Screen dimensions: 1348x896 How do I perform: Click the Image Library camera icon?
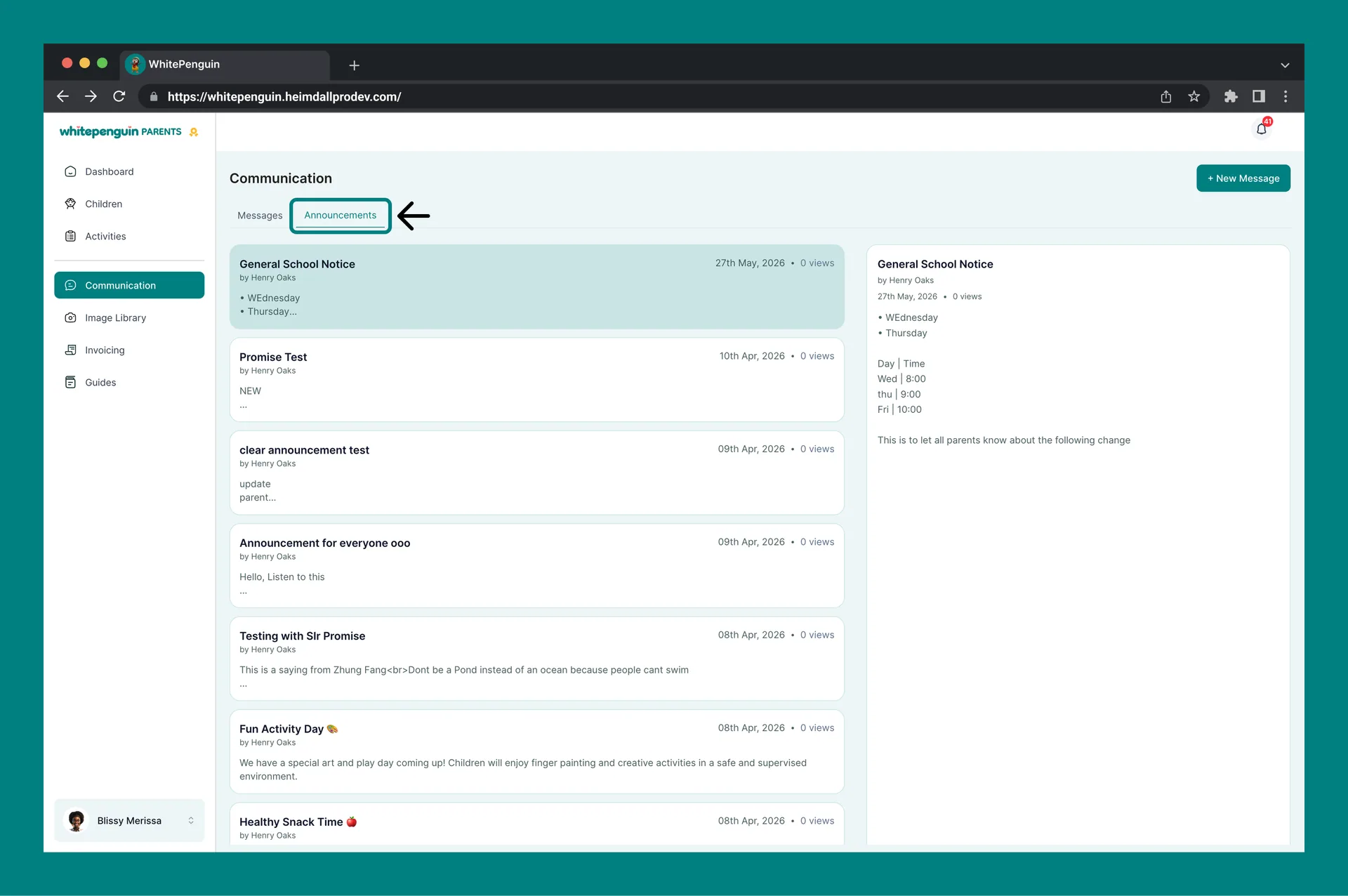(70, 317)
